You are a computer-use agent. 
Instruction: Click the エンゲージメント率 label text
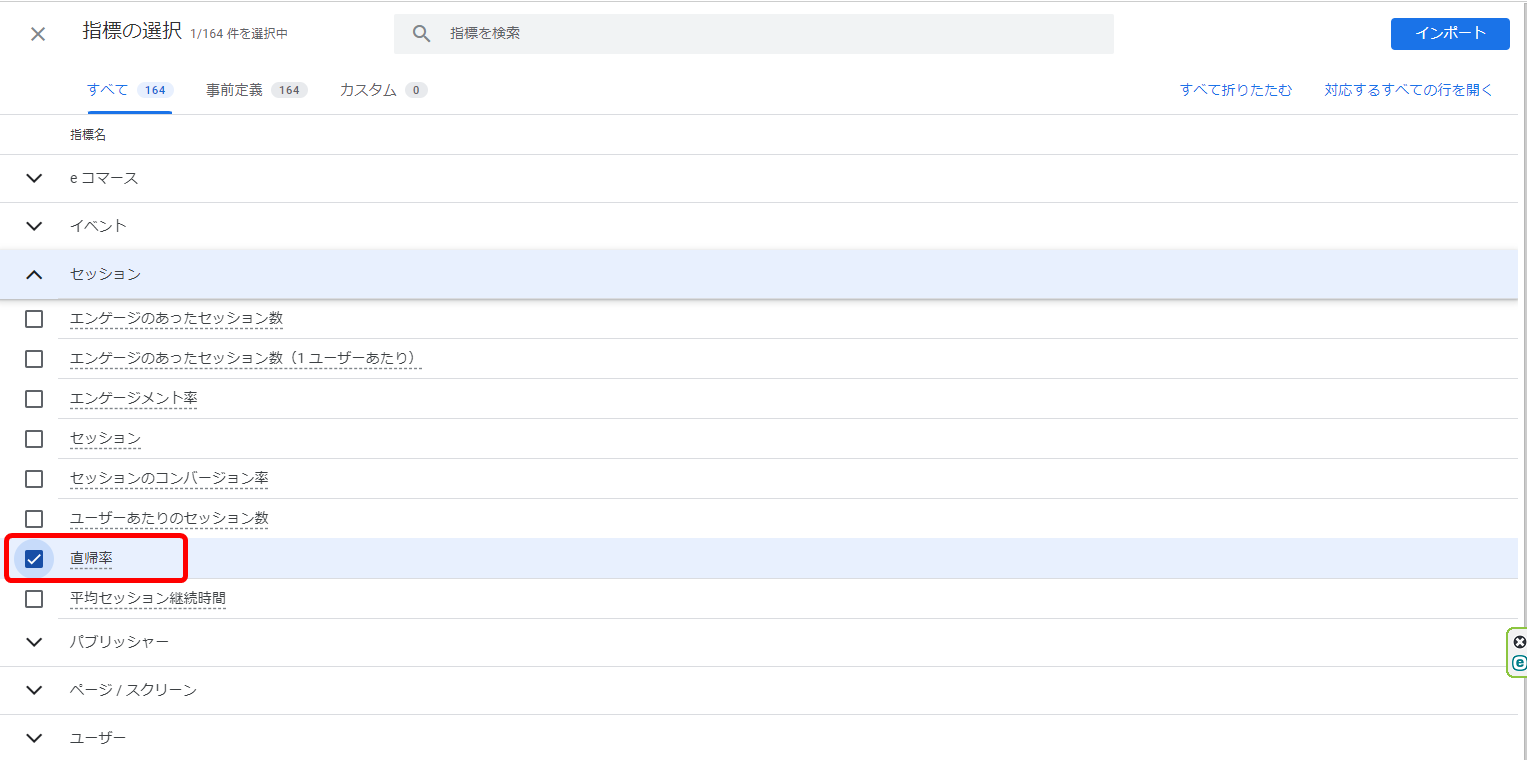point(134,399)
